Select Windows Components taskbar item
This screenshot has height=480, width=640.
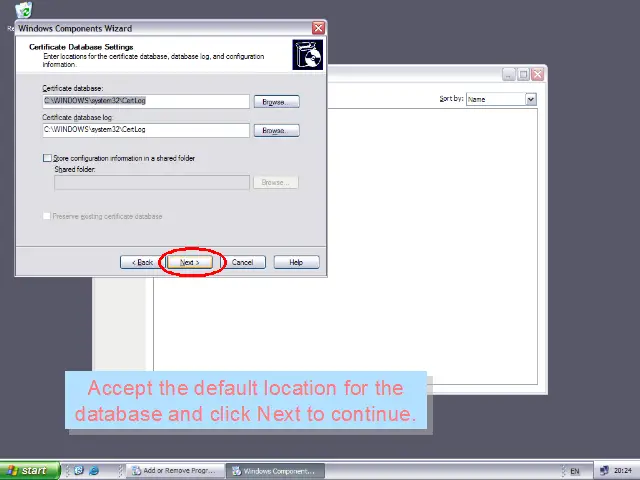tap(276, 471)
